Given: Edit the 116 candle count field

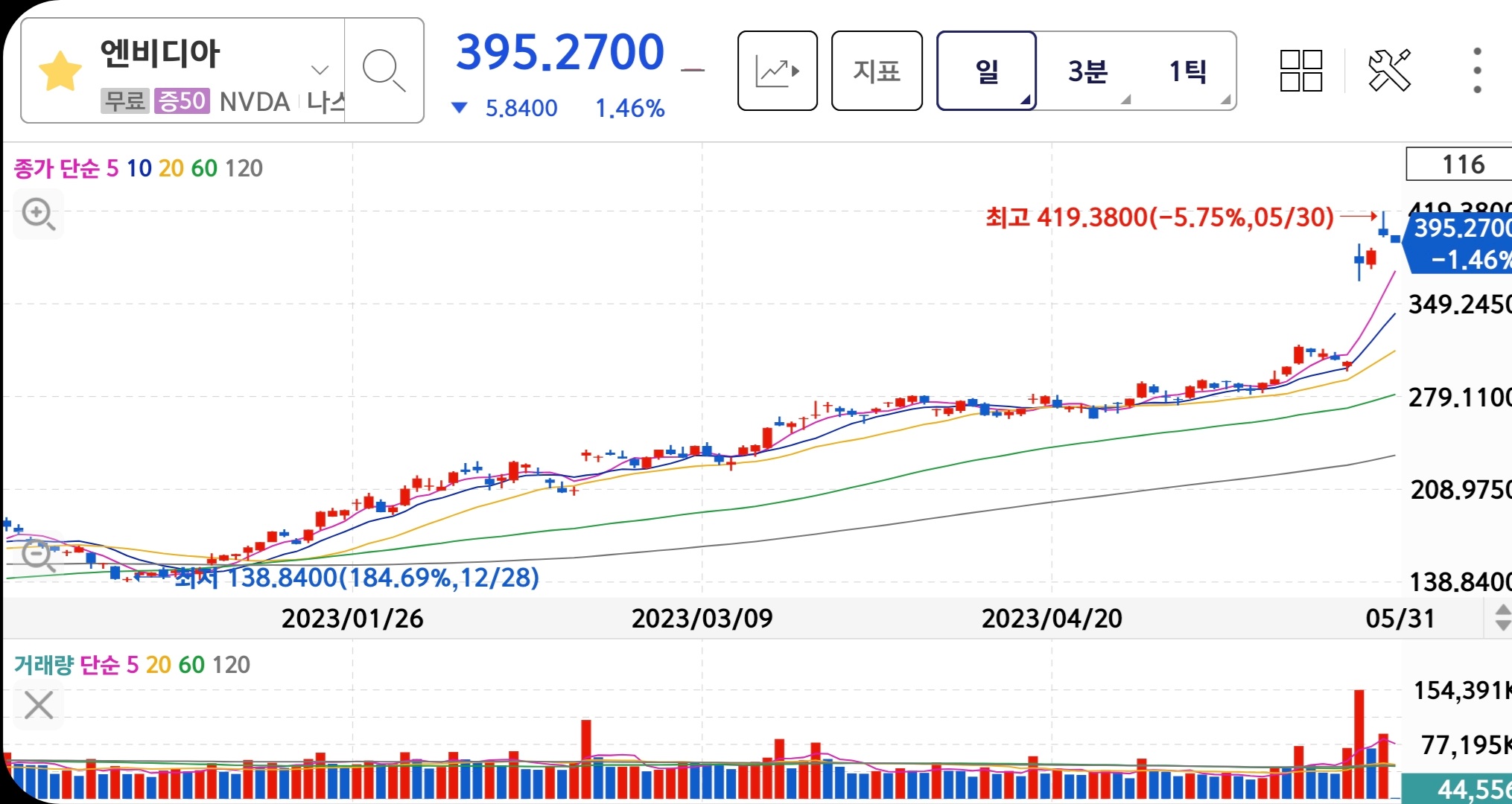Looking at the screenshot, I should point(1458,164).
